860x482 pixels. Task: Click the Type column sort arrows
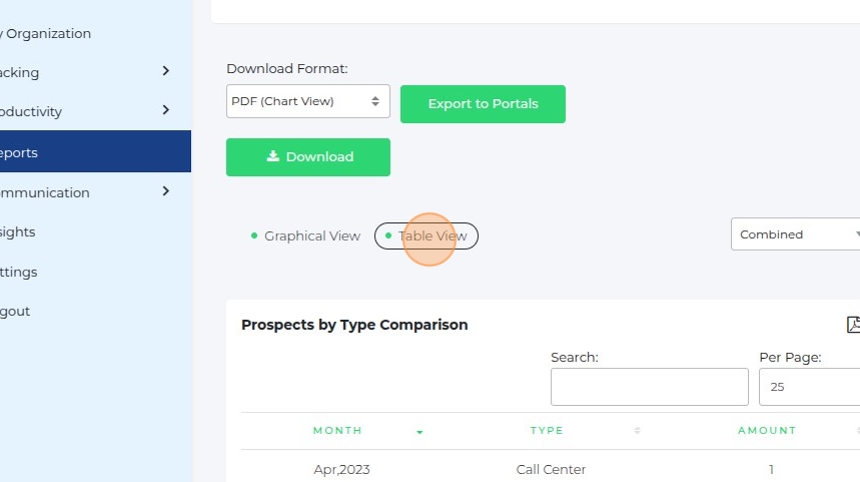637,431
